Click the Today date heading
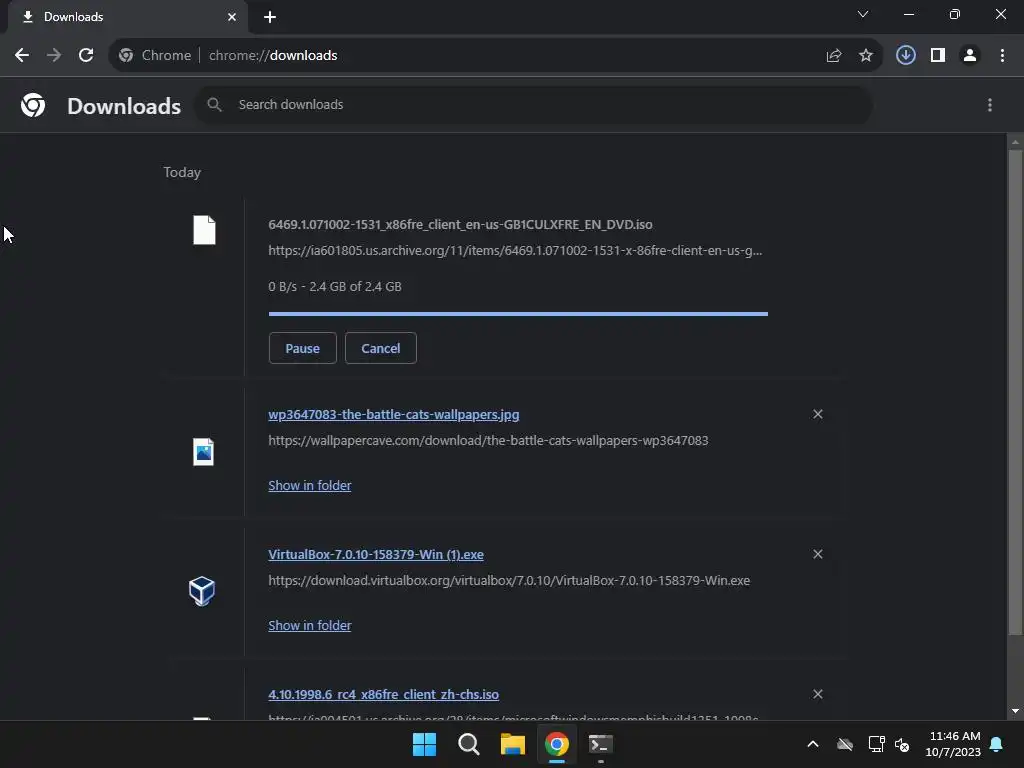1024x768 pixels. click(182, 172)
